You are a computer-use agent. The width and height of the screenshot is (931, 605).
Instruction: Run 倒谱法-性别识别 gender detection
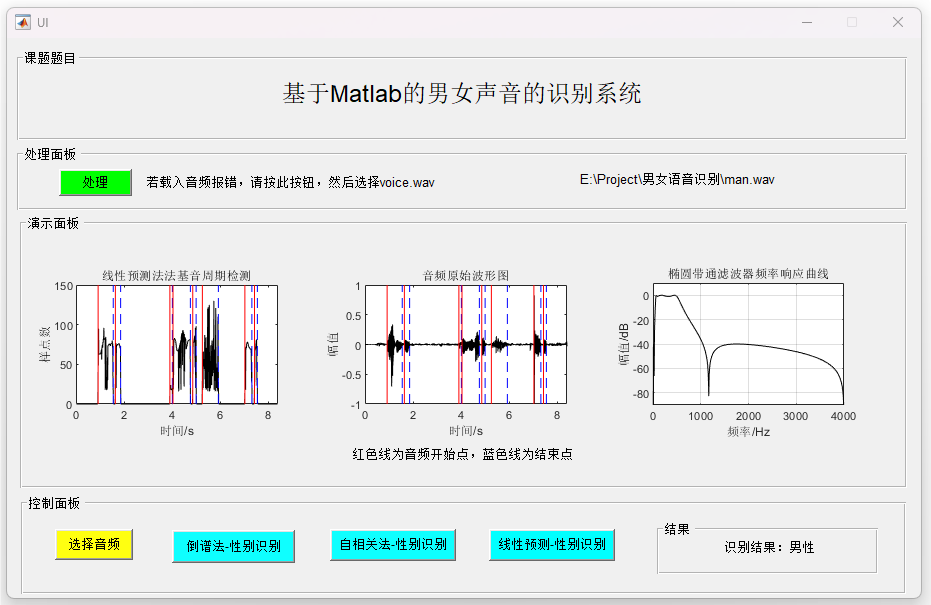[x=233, y=546]
